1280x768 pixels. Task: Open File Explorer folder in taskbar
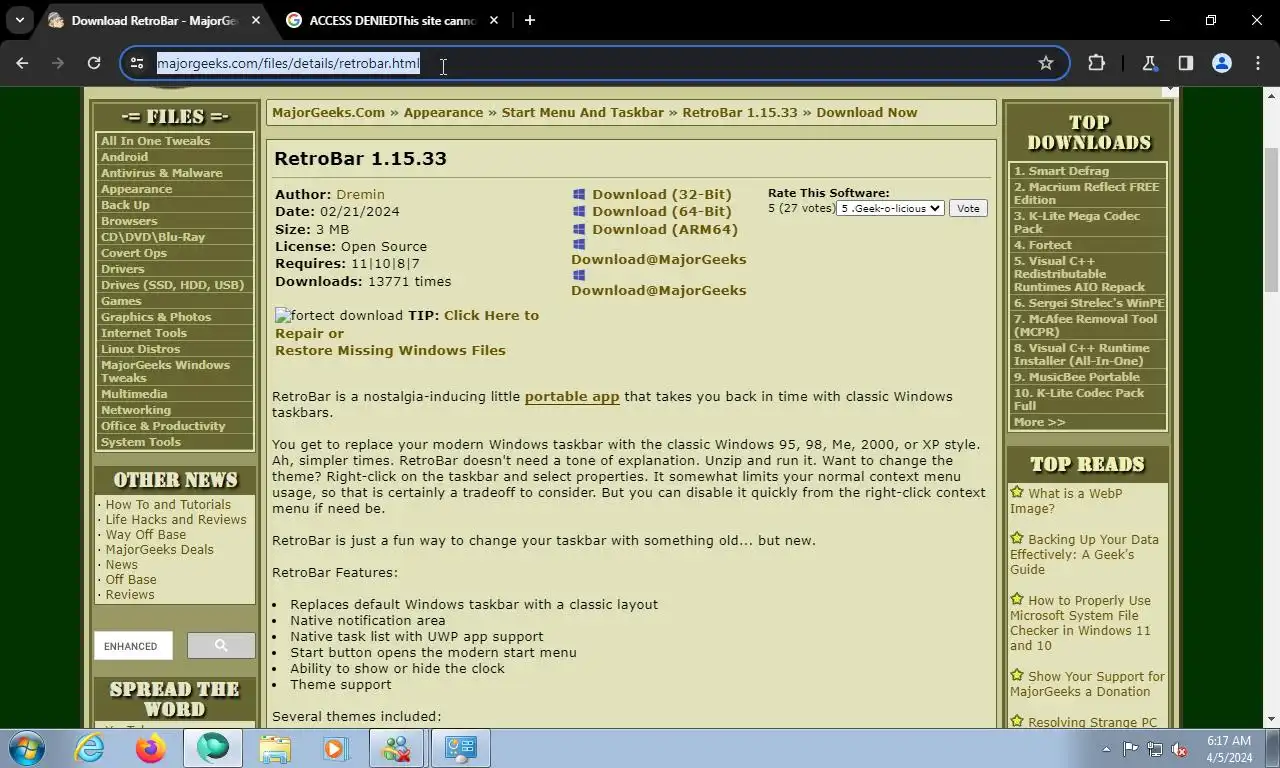point(274,748)
